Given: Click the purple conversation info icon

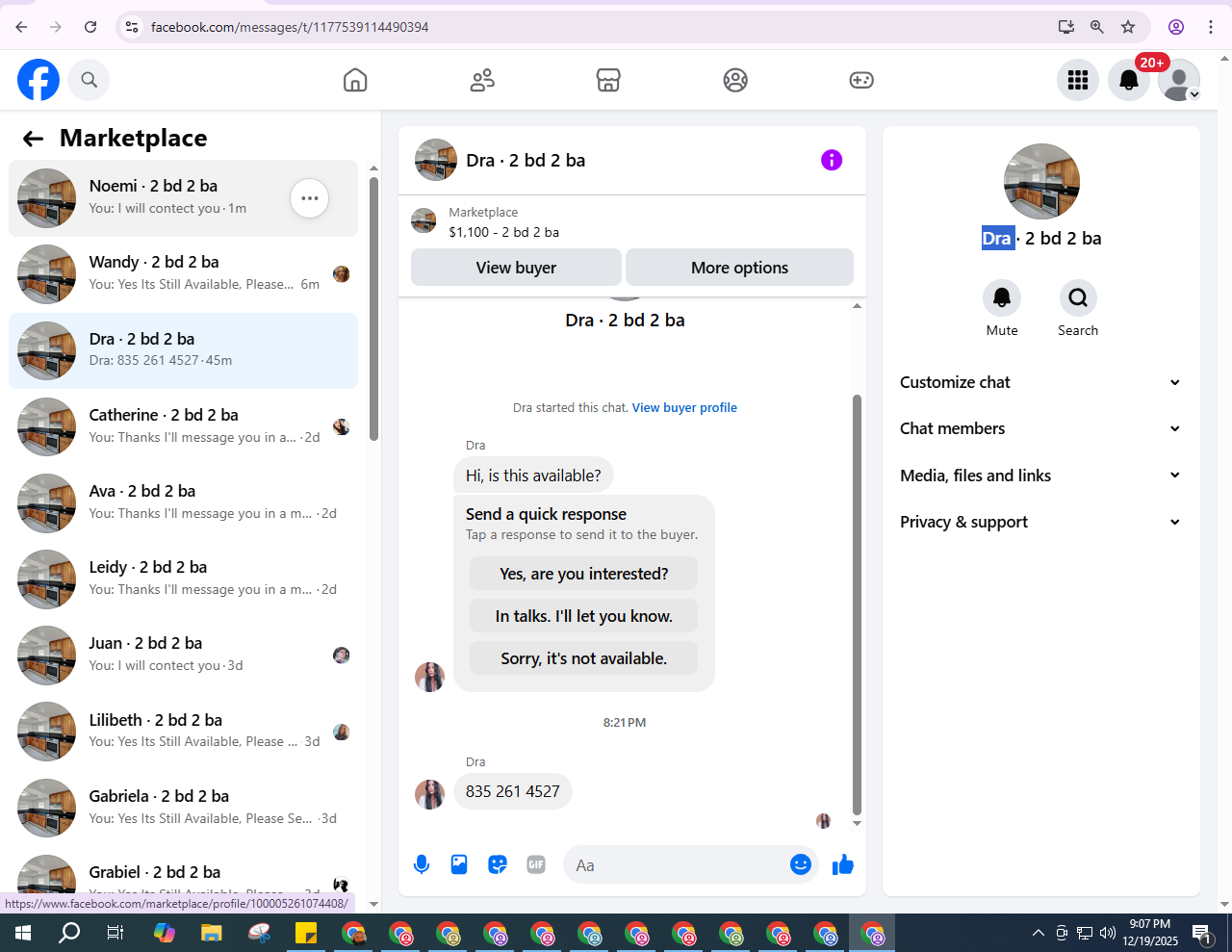Looking at the screenshot, I should [832, 160].
